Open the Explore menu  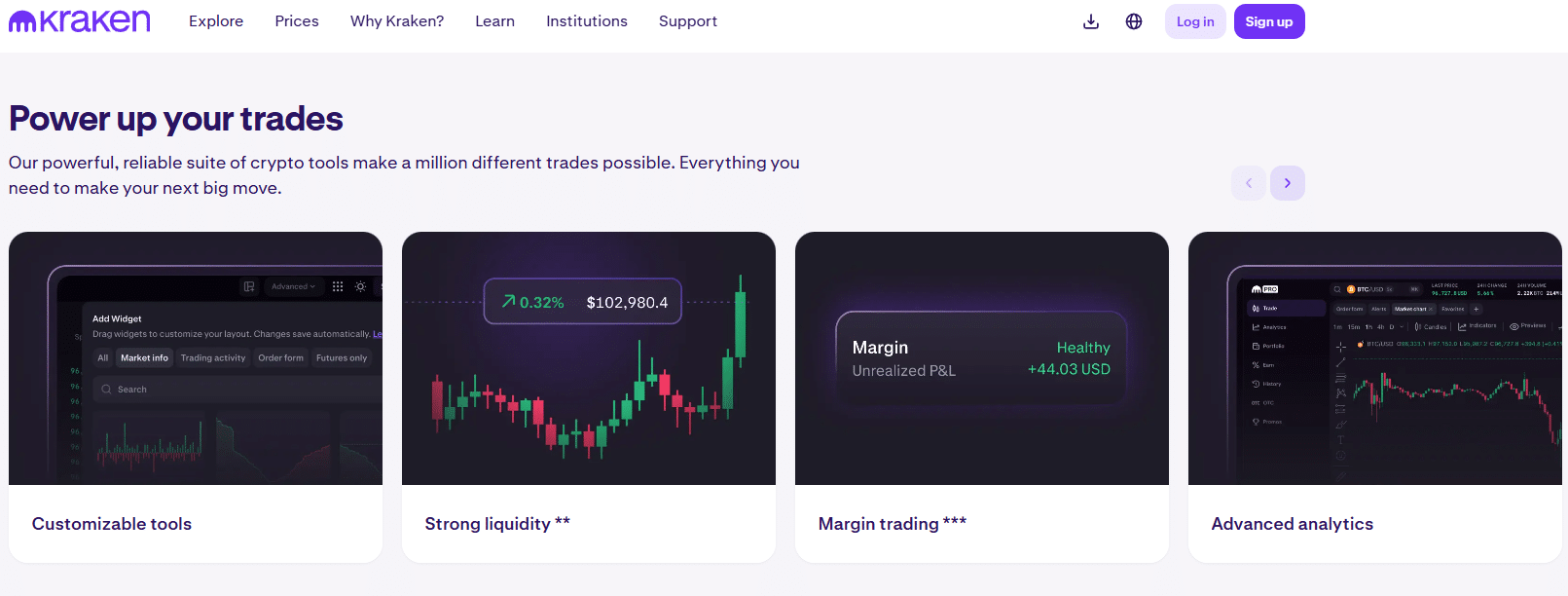point(216,21)
